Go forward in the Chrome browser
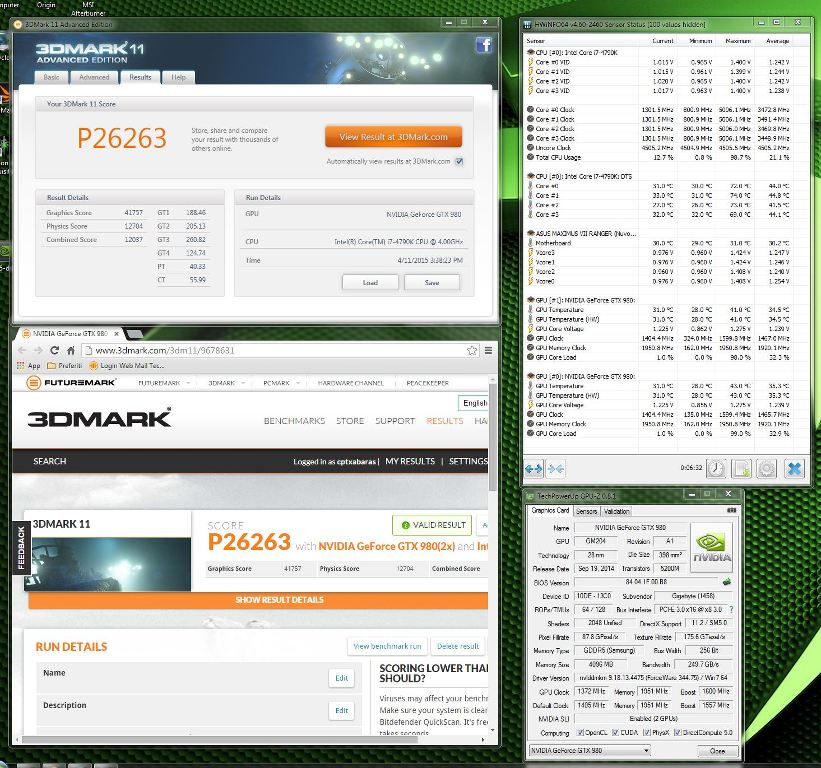821x768 pixels. [x=38, y=350]
